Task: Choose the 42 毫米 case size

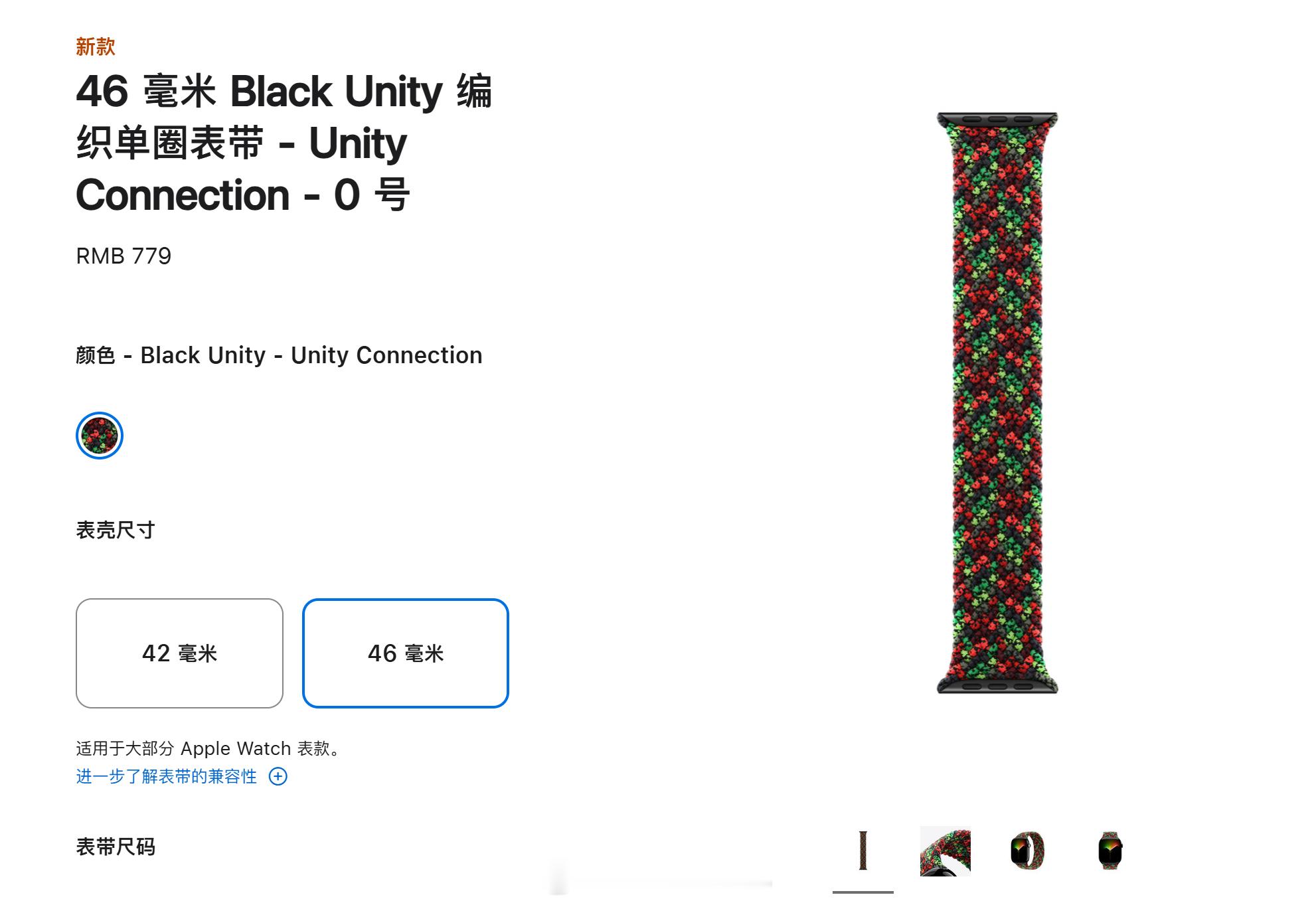Action: coord(179,653)
